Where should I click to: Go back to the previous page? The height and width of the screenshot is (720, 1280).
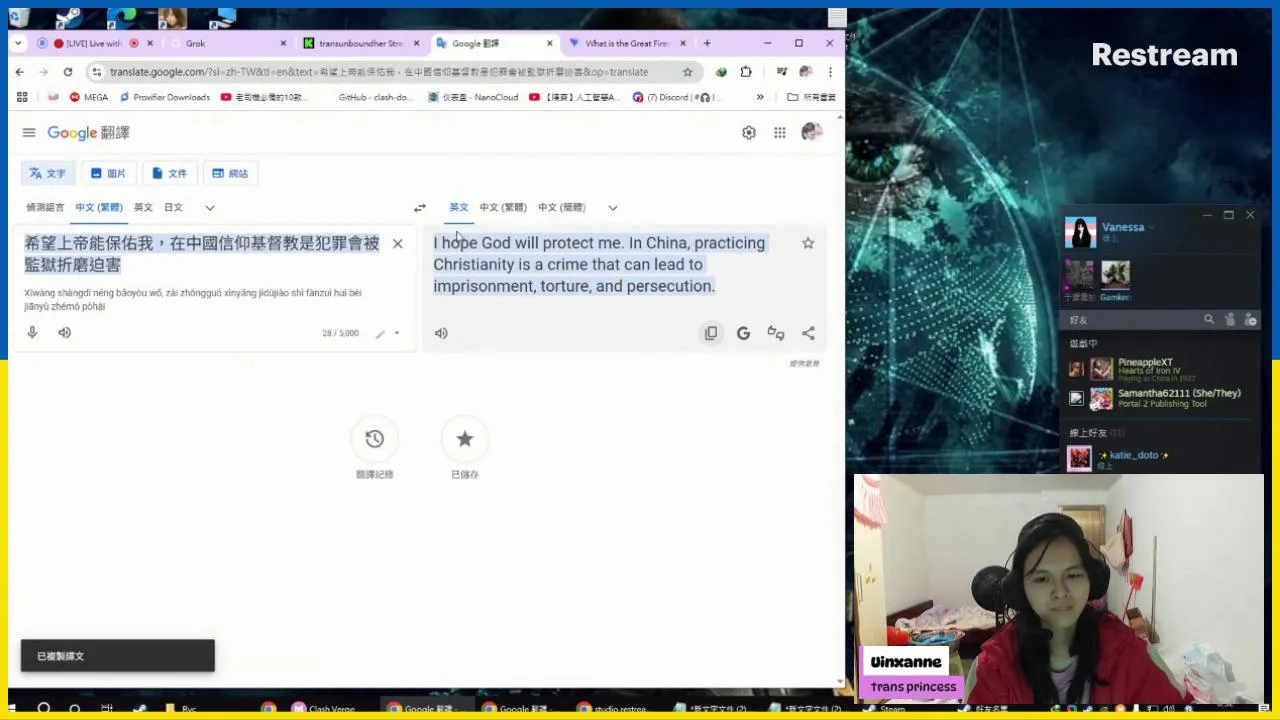(x=19, y=72)
